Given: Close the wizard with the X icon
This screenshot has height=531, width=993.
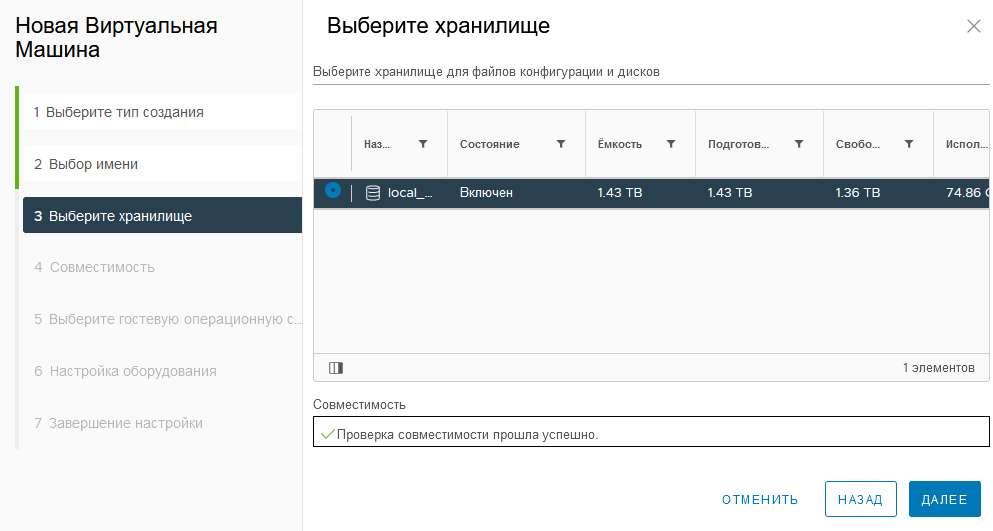Looking at the screenshot, I should [973, 26].
